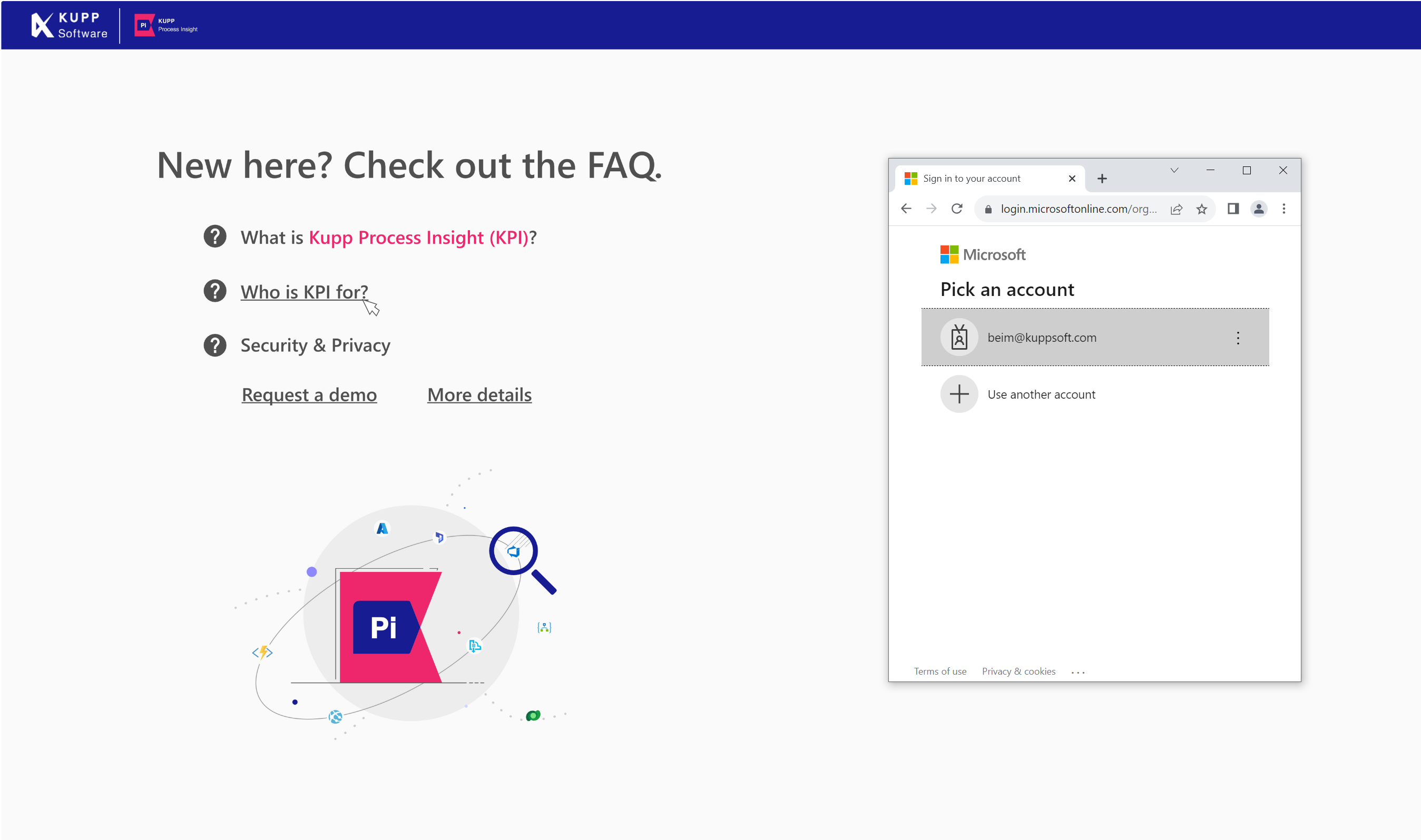This screenshot has height=840, width=1421.
Task: Open Terms of use link
Action: pyautogui.click(x=940, y=671)
